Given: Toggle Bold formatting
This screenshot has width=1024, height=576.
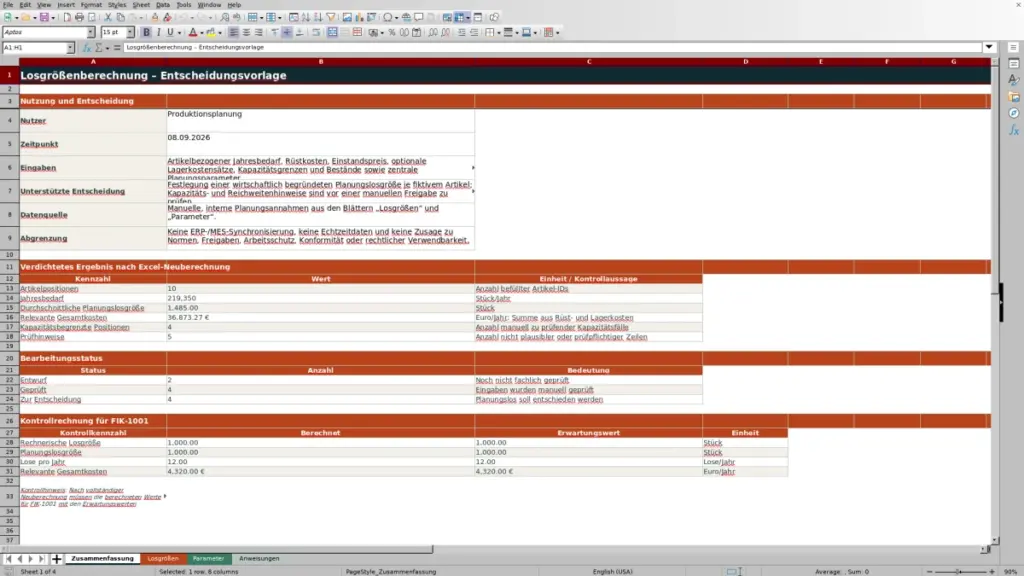Looking at the screenshot, I should pos(146,33).
